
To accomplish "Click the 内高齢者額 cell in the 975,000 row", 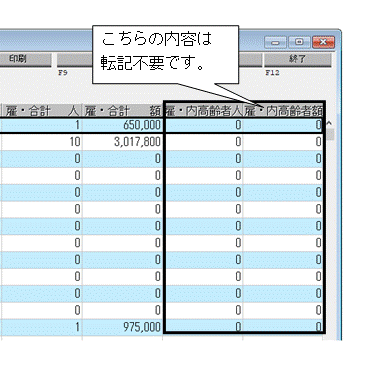I will (283, 326).
